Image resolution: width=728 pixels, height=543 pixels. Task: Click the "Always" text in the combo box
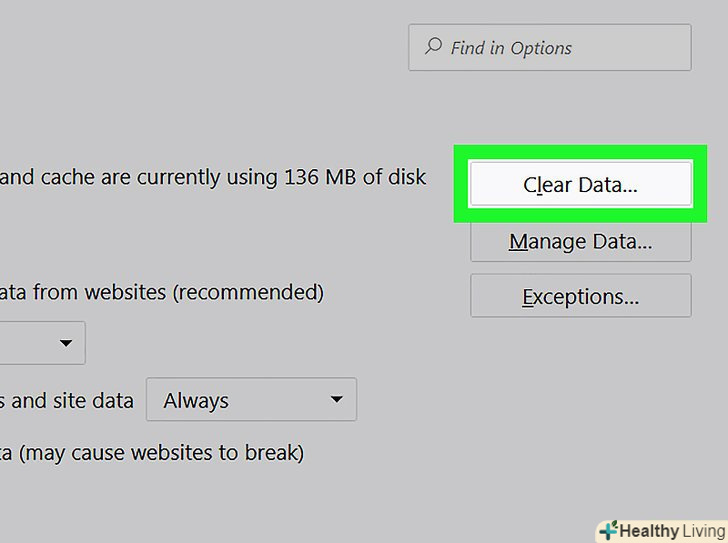tap(196, 401)
